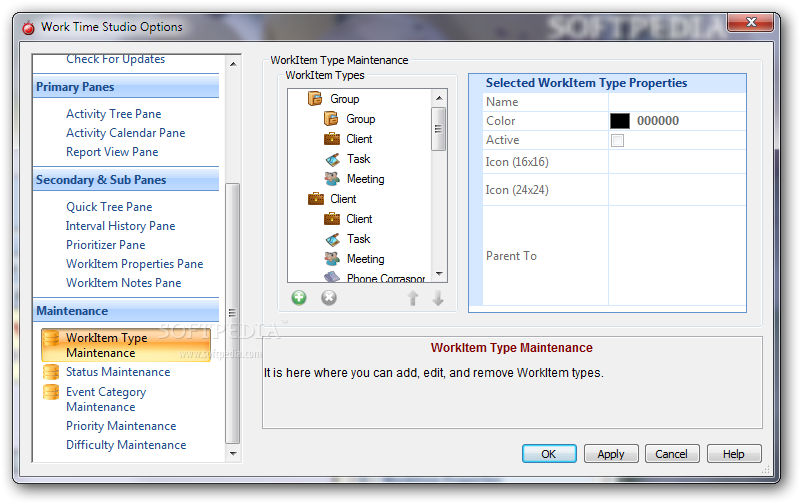Click the green add WorkItem type icon
801x504 pixels.
[299, 298]
